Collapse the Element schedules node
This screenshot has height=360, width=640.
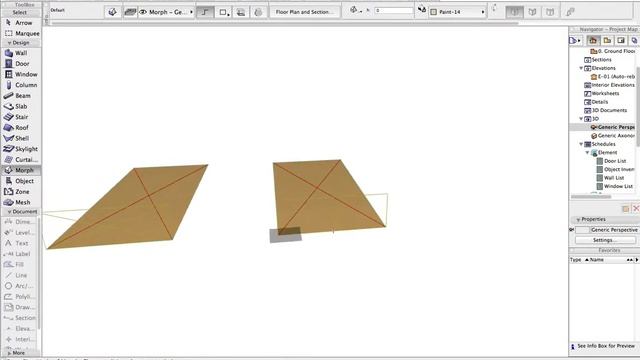[x=587, y=152]
